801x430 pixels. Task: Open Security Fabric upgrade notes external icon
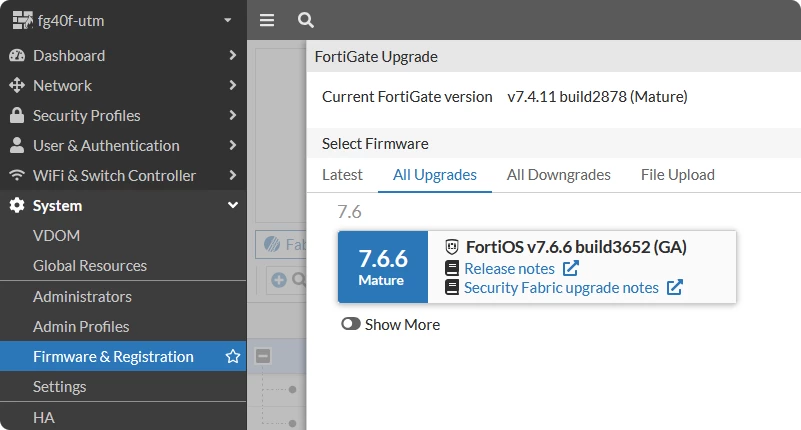[x=675, y=287]
